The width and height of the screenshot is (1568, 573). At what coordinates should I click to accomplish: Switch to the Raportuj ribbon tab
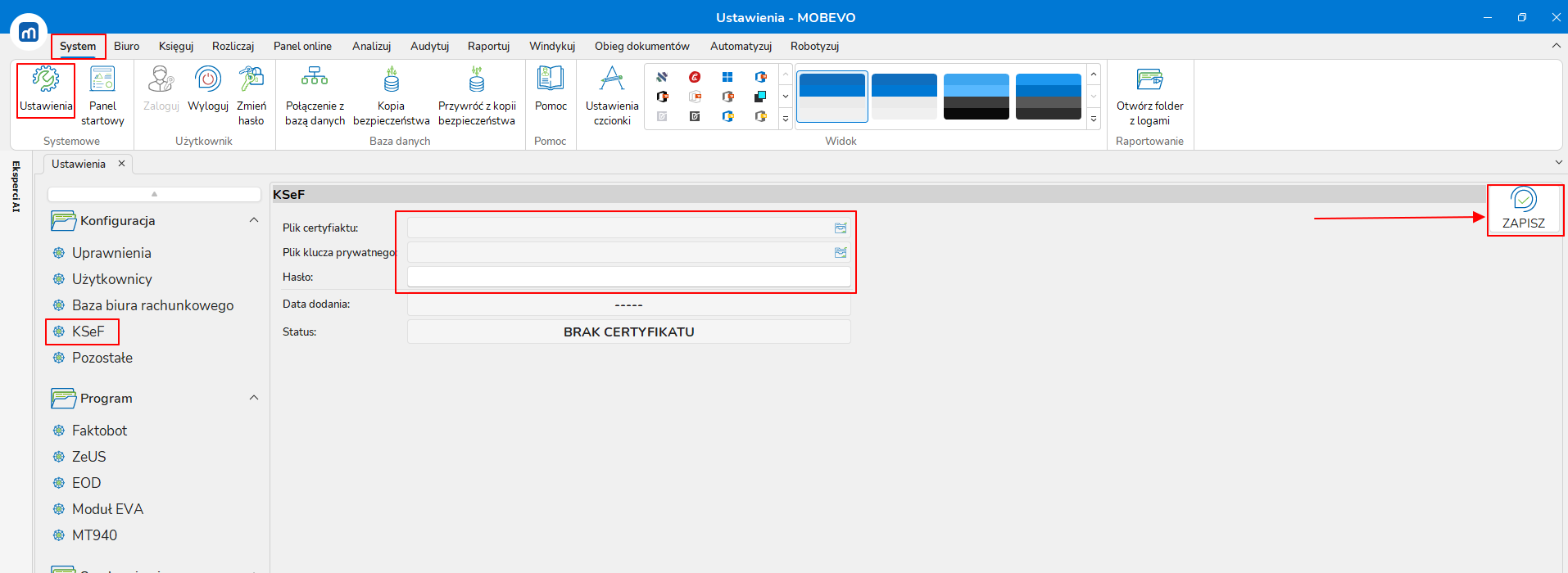click(x=488, y=46)
